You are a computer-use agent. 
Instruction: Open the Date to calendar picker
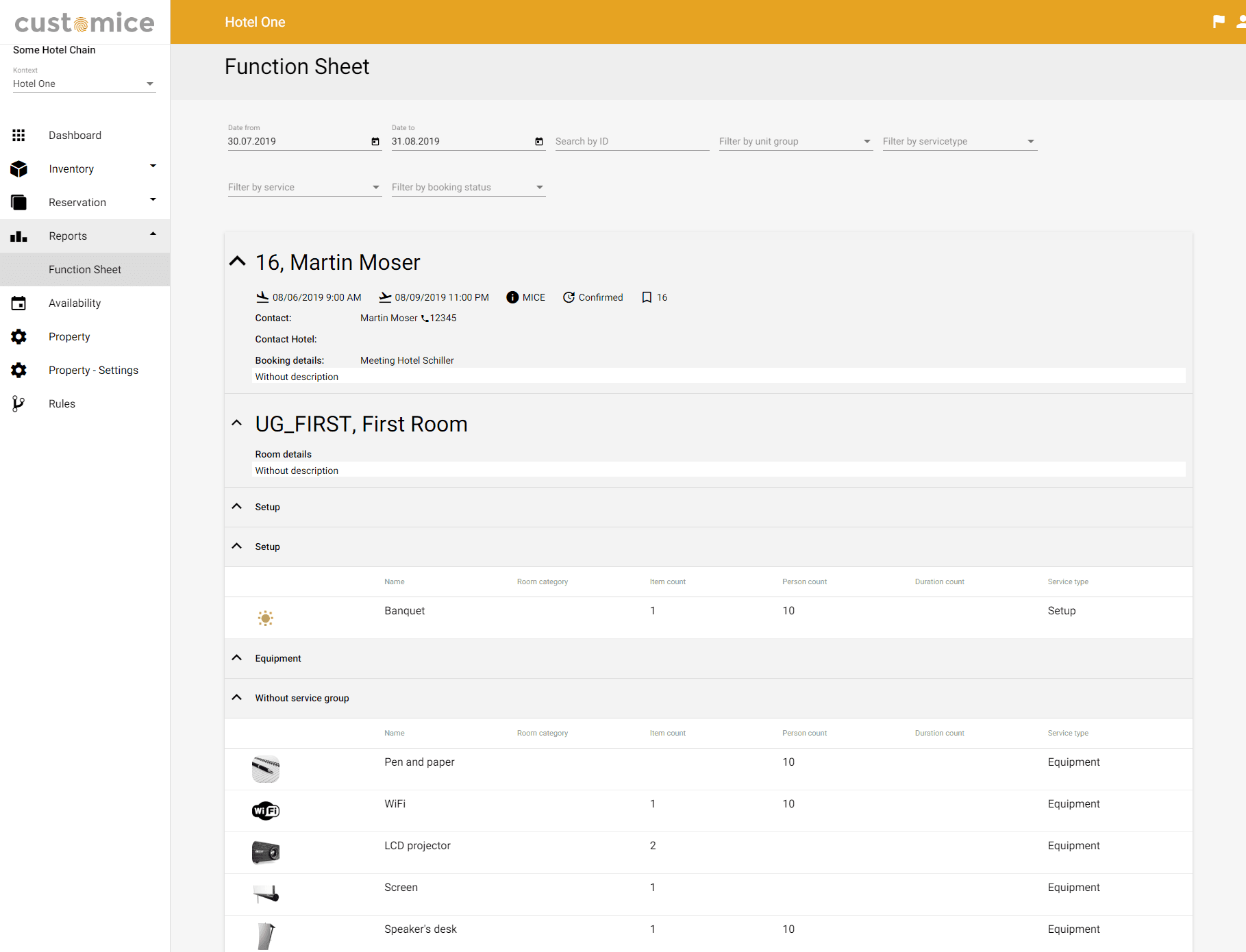click(x=538, y=142)
